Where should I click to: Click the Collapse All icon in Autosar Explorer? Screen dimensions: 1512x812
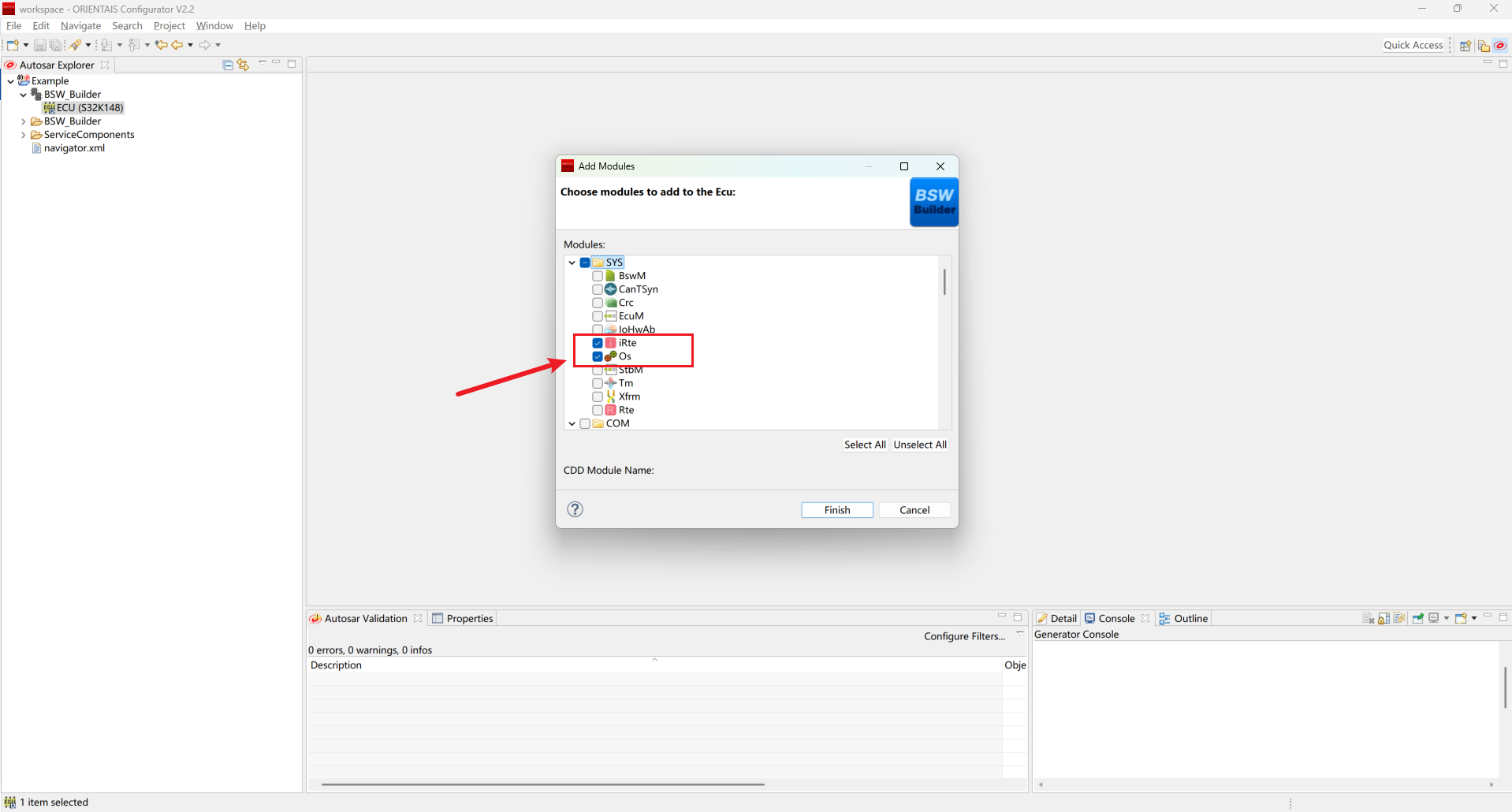pyautogui.click(x=228, y=65)
